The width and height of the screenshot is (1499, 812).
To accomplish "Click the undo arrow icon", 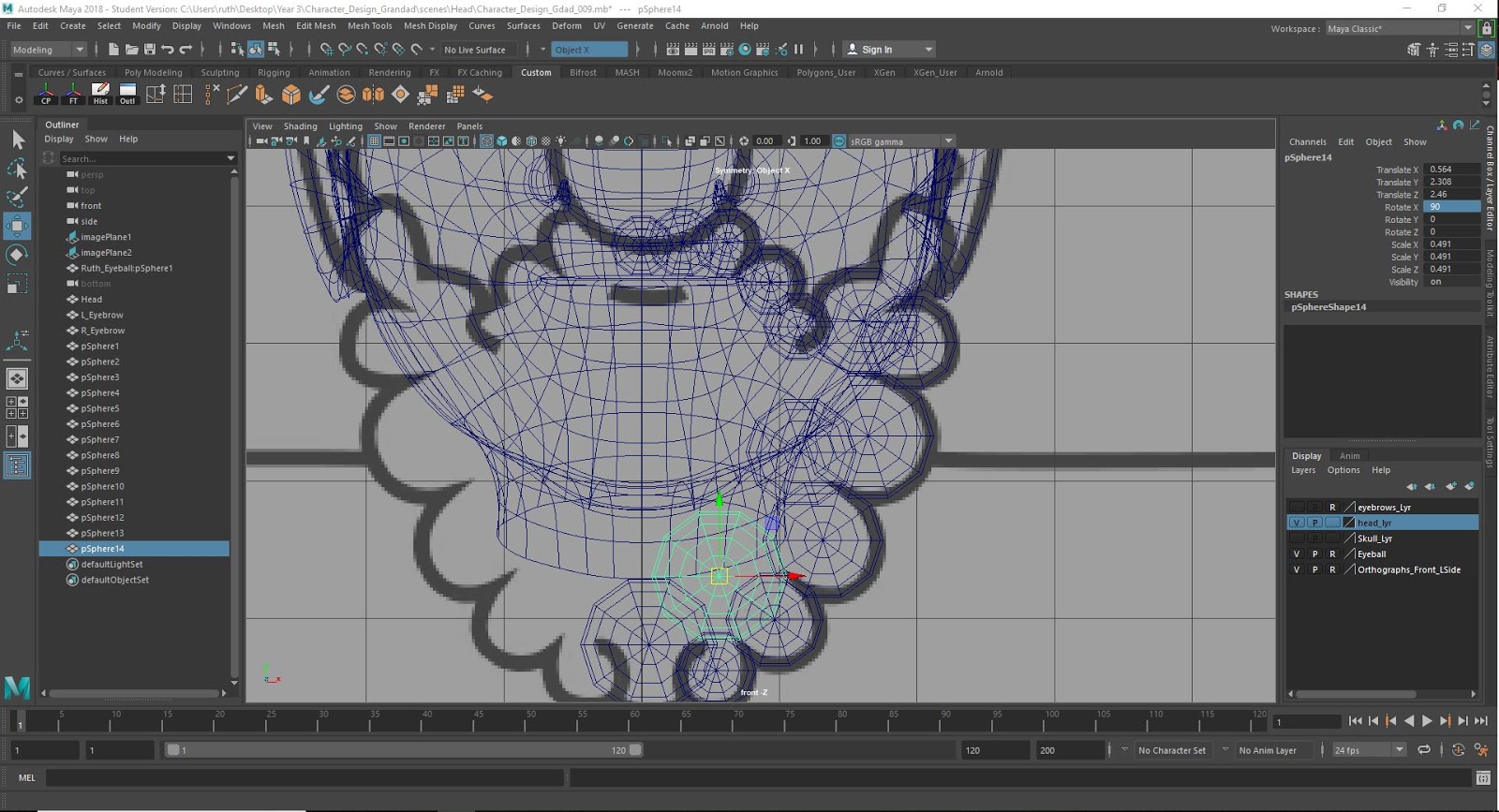I will tap(168, 50).
